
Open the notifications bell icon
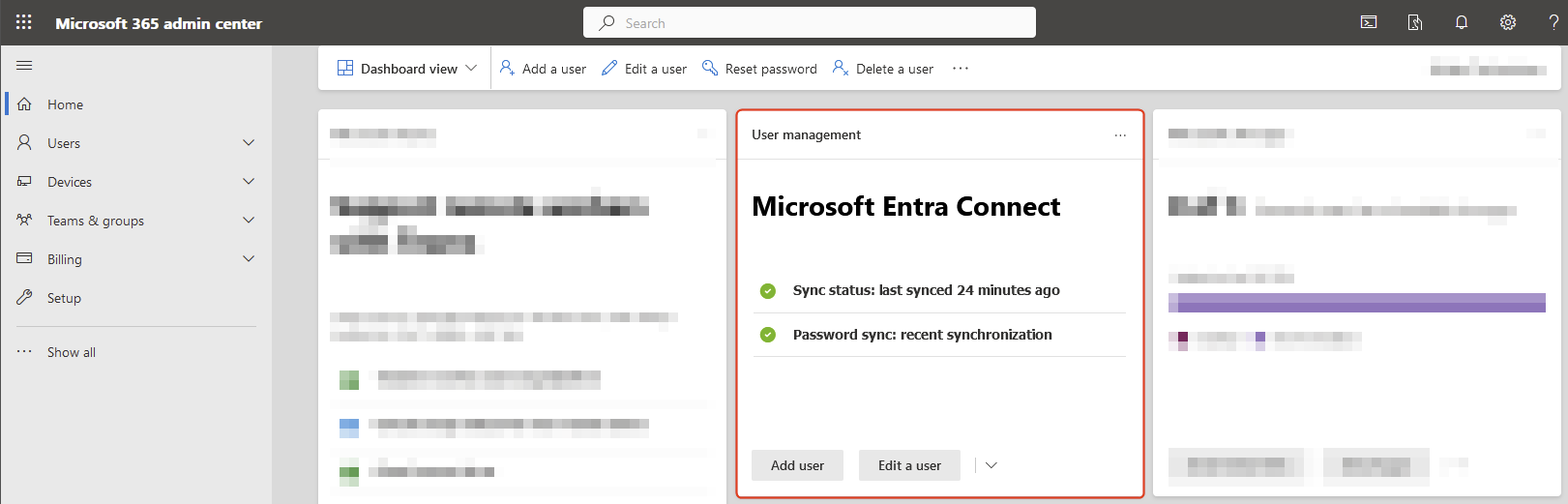point(1462,22)
